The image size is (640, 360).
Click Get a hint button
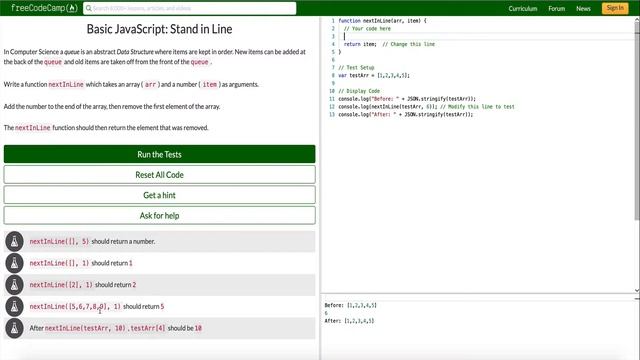(x=160, y=195)
